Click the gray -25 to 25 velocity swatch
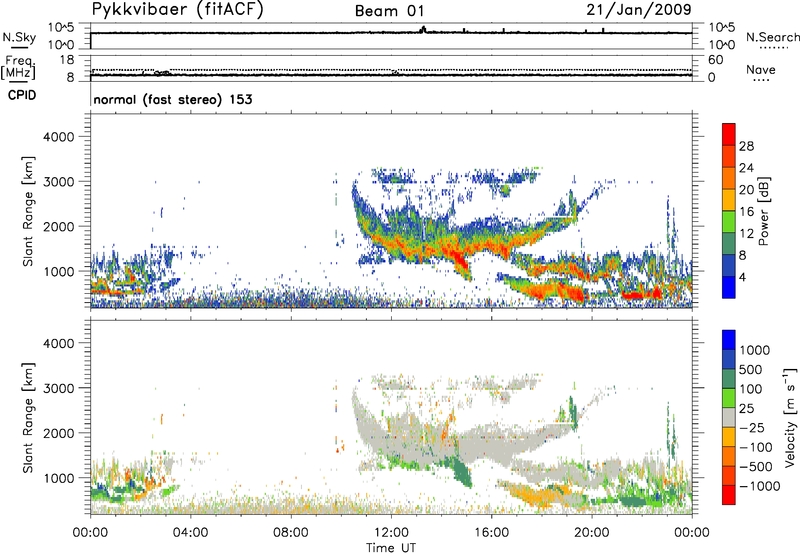The height and width of the screenshot is (554, 800). 729,418
